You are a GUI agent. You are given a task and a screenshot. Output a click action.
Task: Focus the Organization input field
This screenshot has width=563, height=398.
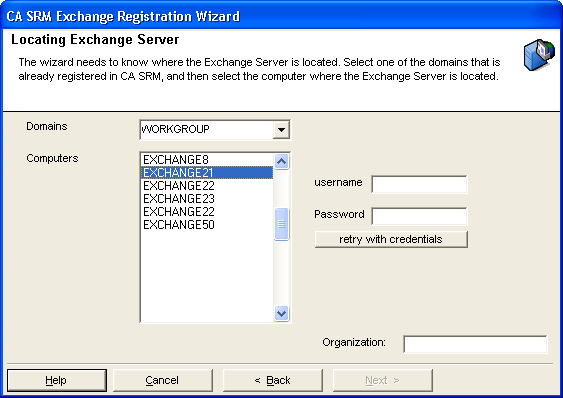[x=475, y=344]
